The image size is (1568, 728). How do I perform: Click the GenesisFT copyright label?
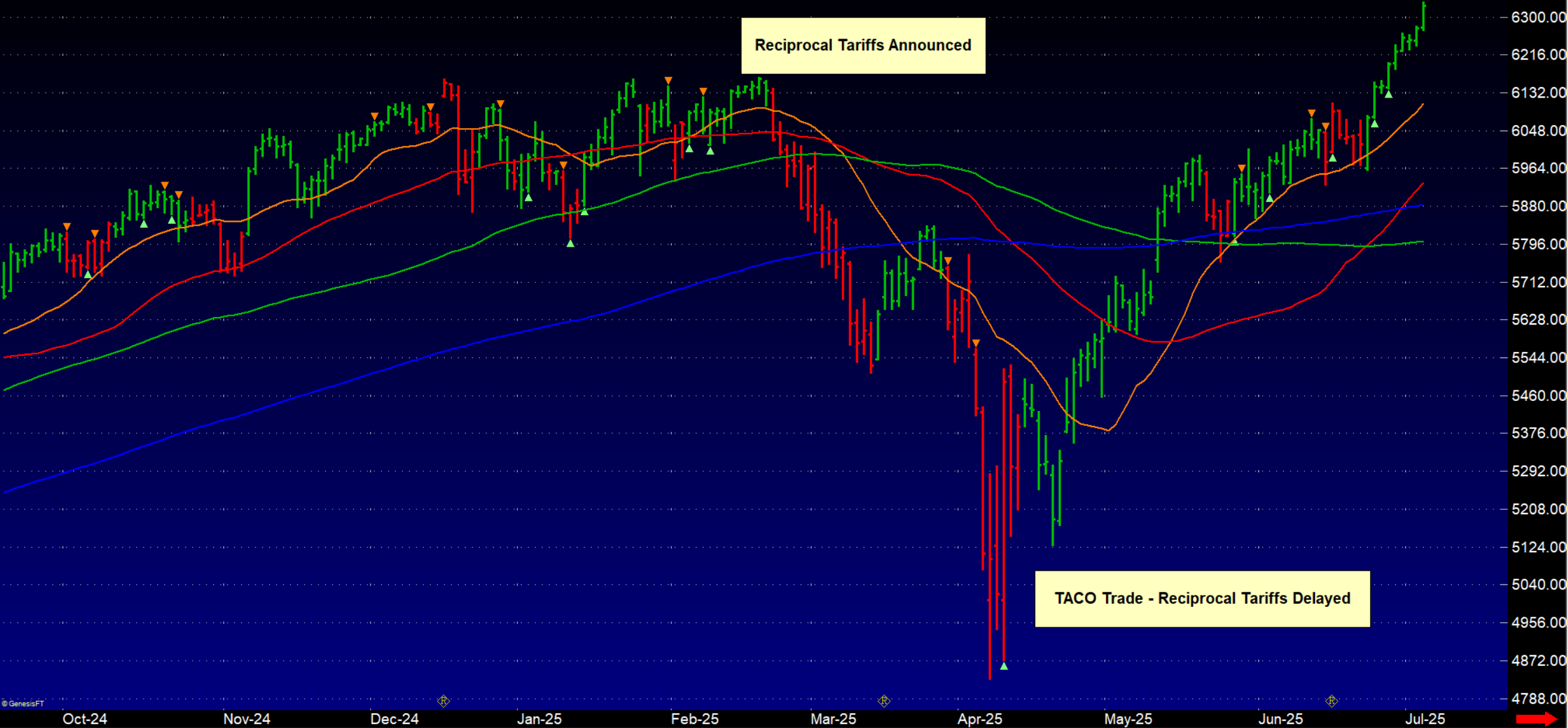[x=23, y=704]
